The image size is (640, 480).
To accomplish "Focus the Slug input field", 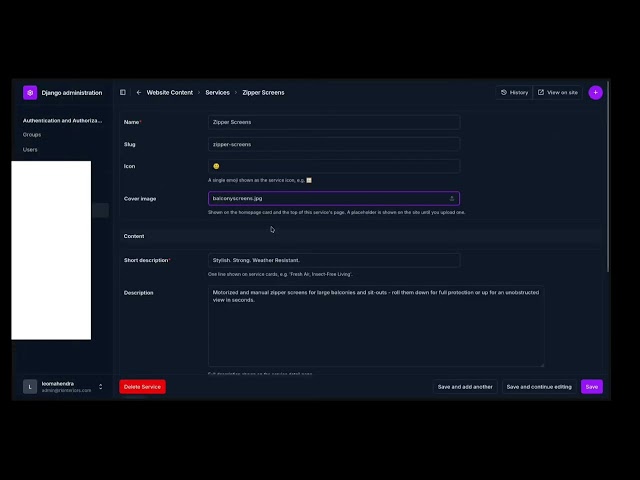I will tap(334, 144).
